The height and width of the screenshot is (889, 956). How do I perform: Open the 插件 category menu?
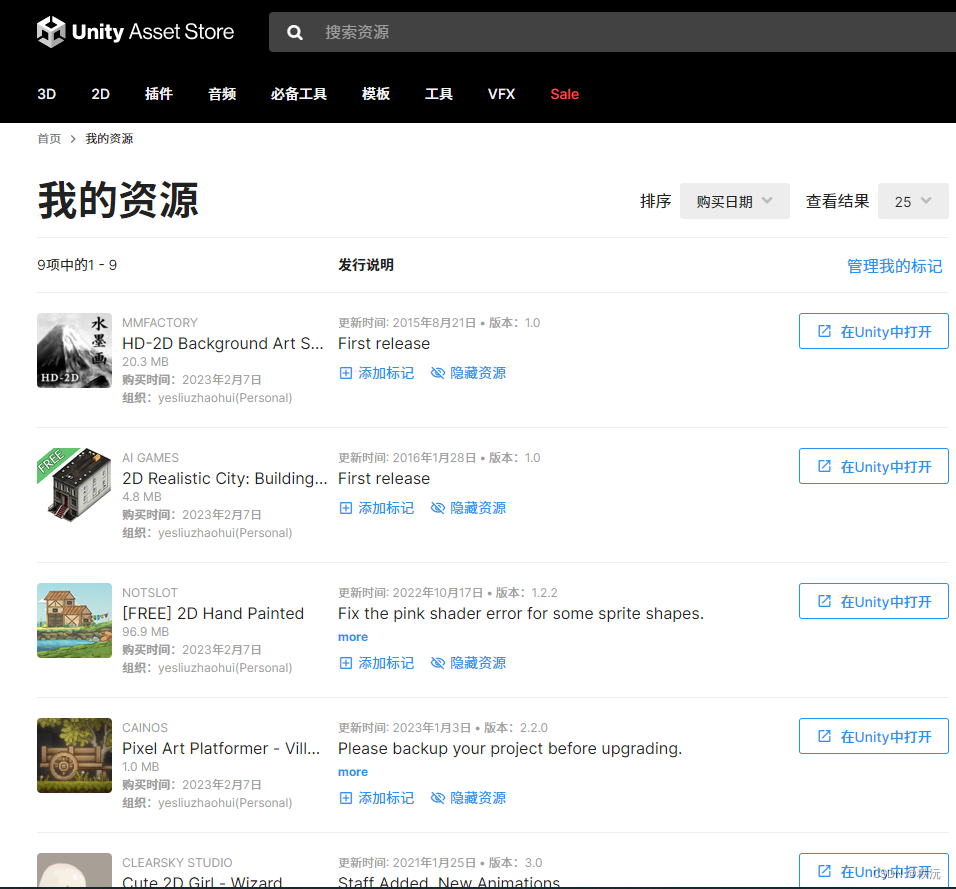[x=159, y=94]
